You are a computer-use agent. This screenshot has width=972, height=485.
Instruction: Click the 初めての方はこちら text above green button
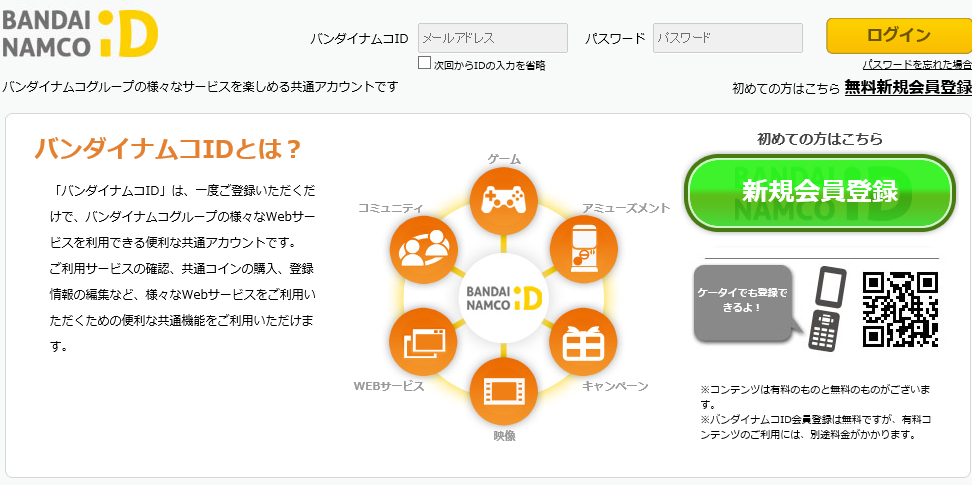click(x=820, y=139)
